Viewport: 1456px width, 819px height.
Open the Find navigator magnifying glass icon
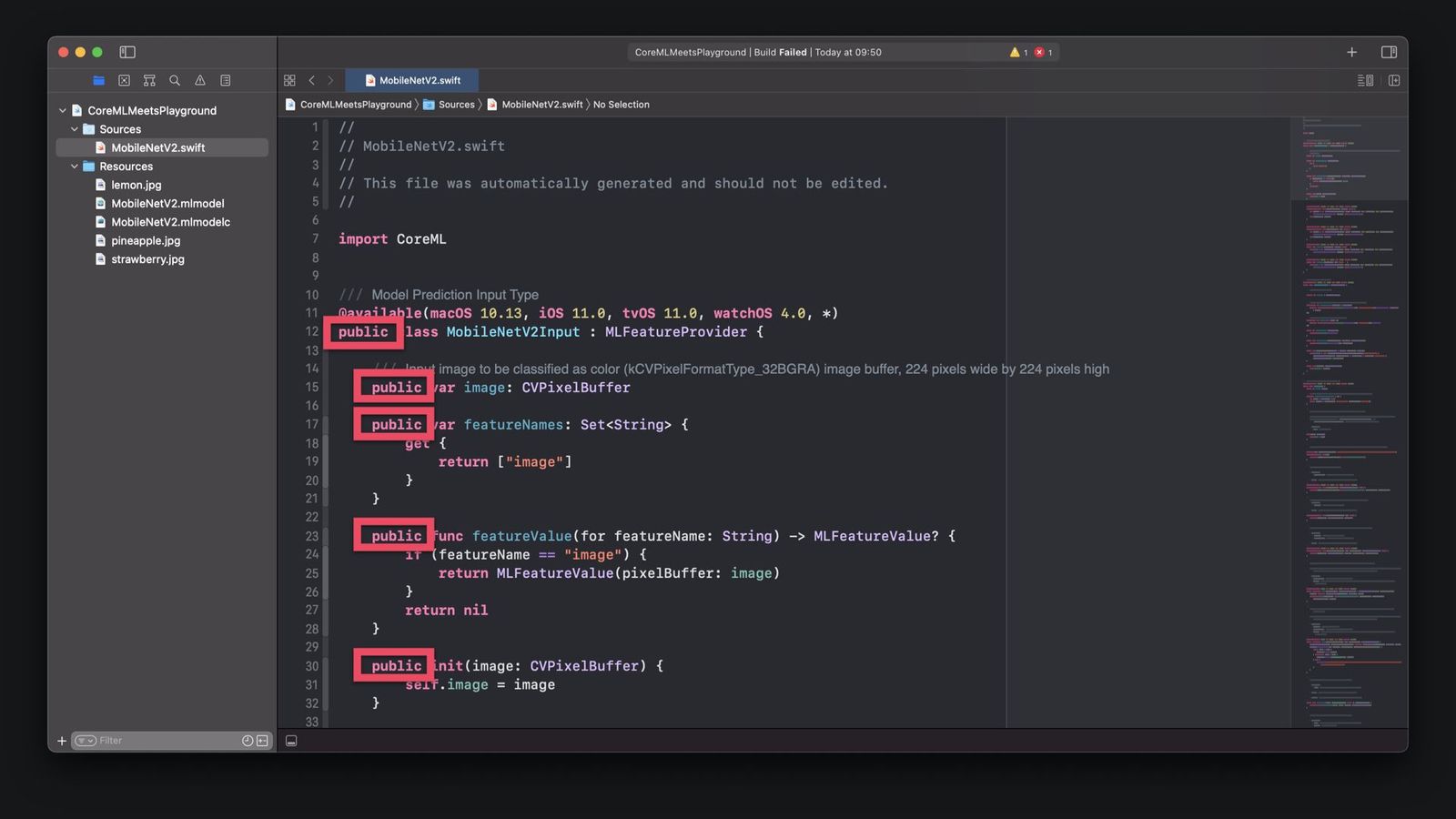(175, 80)
